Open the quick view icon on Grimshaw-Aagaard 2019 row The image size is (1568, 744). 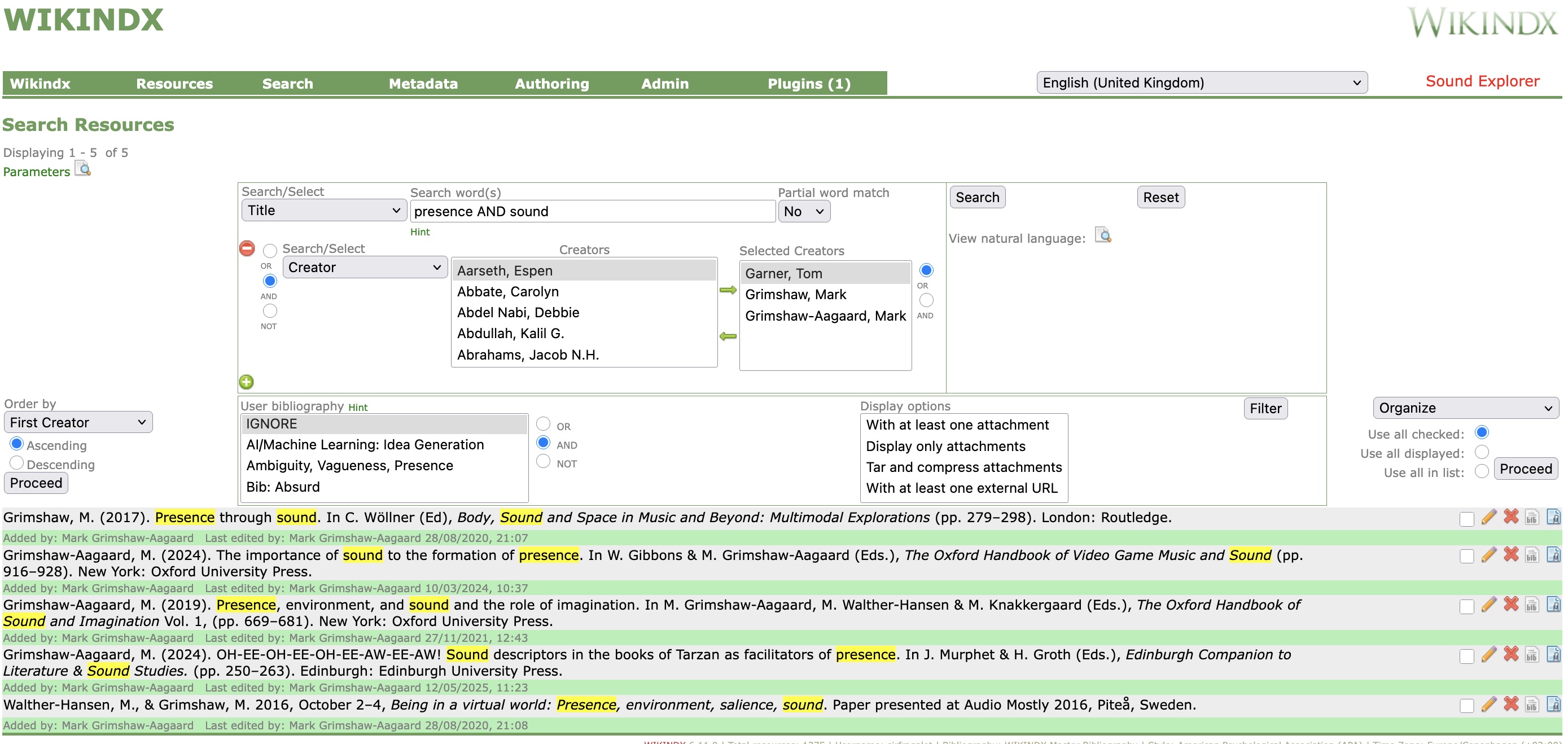pos(1553,605)
